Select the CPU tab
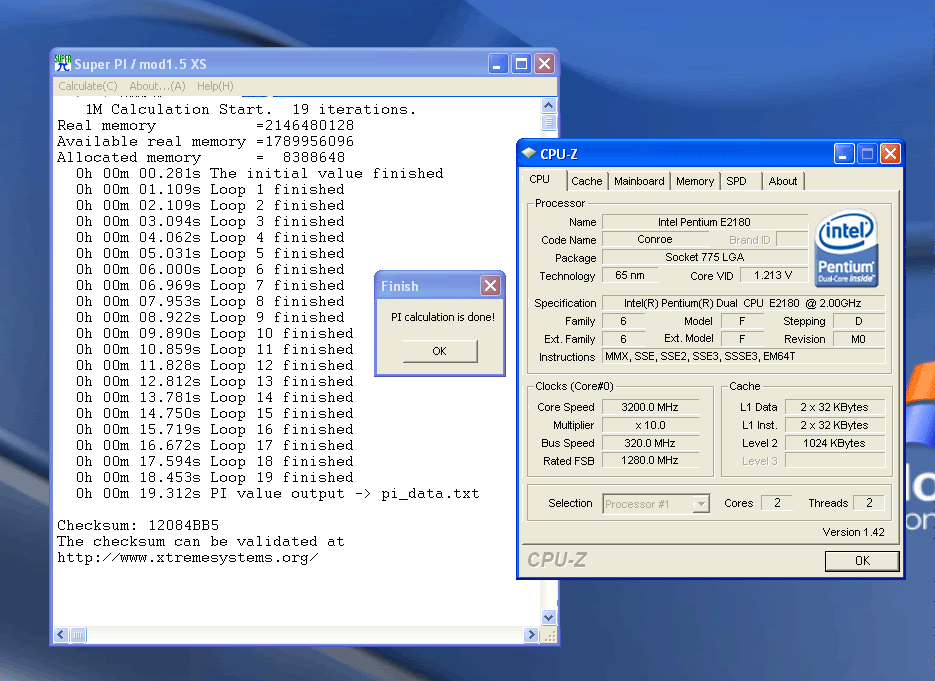The height and width of the screenshot is (681, 935). click(x=540, y=179)
